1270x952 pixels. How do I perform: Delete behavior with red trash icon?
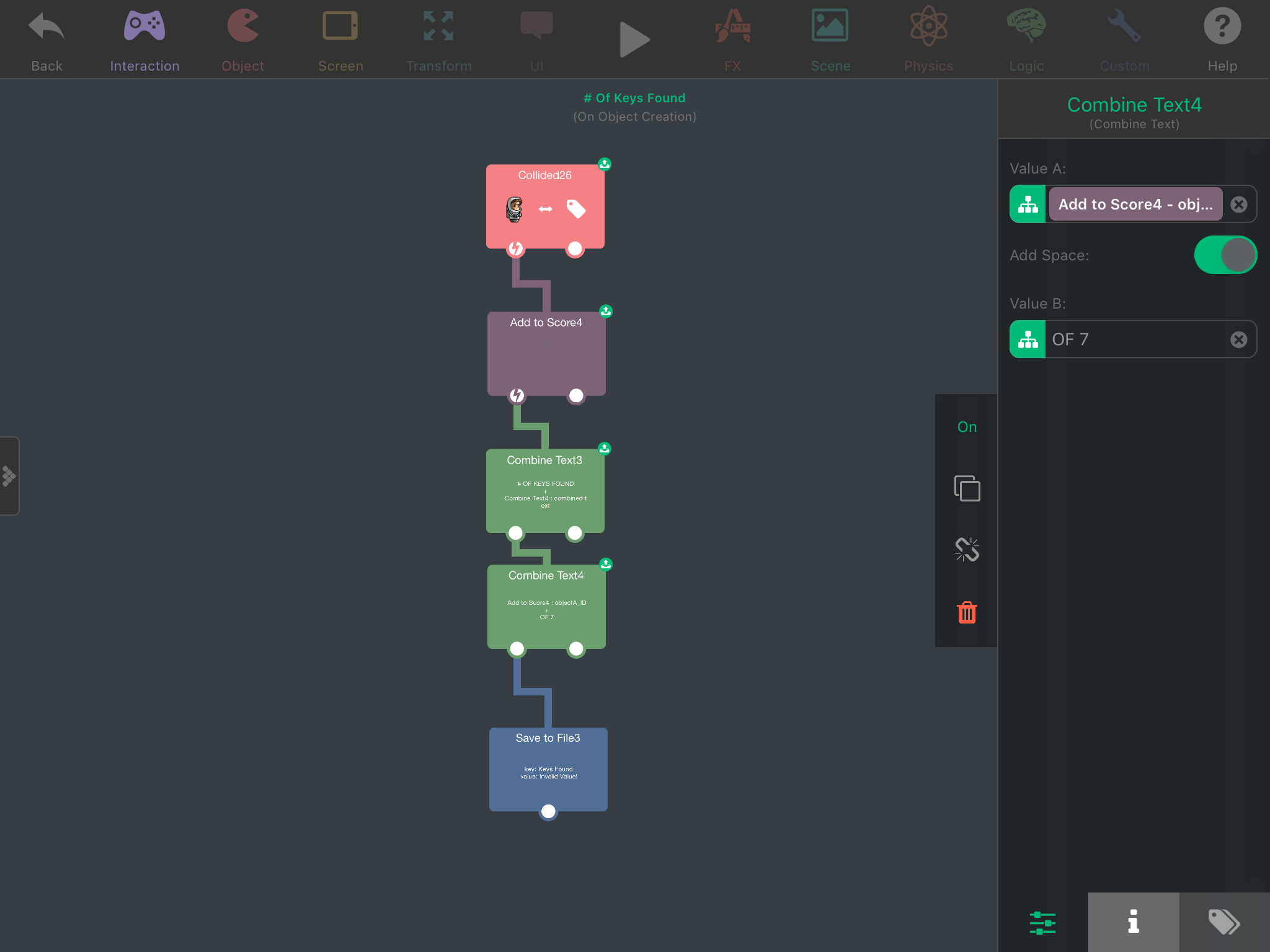(966, 612)
